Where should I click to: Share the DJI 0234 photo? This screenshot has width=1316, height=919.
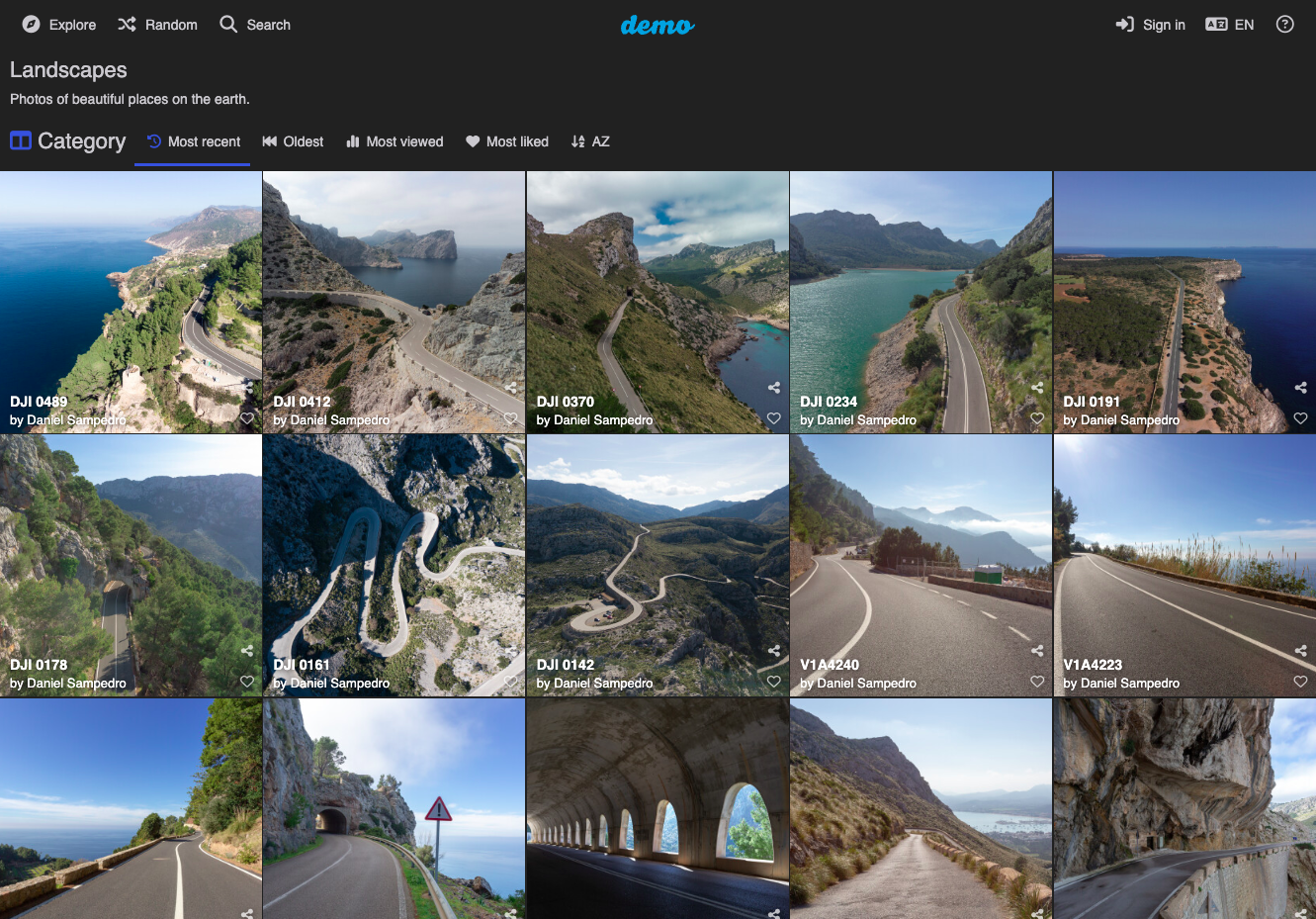pos(1037,388)
